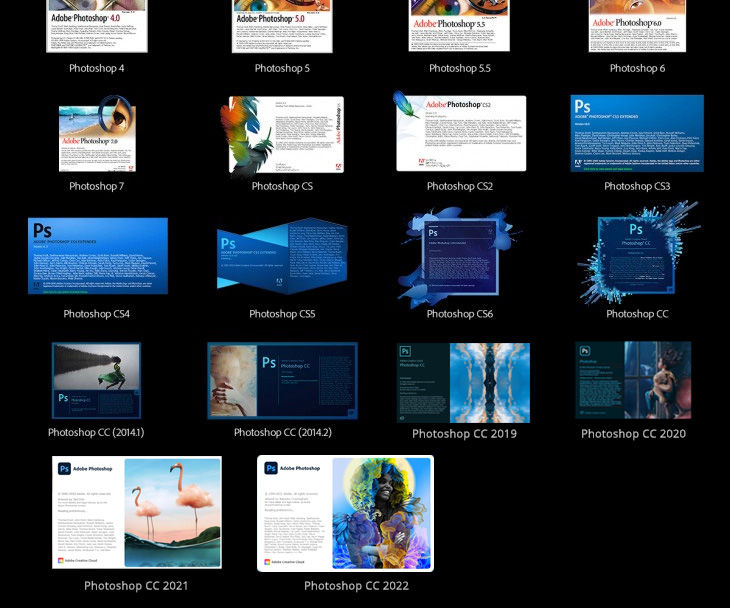The height and width of the screenshot is (608, 730).
Task: Click the Ps logo on CC 2021 splash
Action: 64,468
